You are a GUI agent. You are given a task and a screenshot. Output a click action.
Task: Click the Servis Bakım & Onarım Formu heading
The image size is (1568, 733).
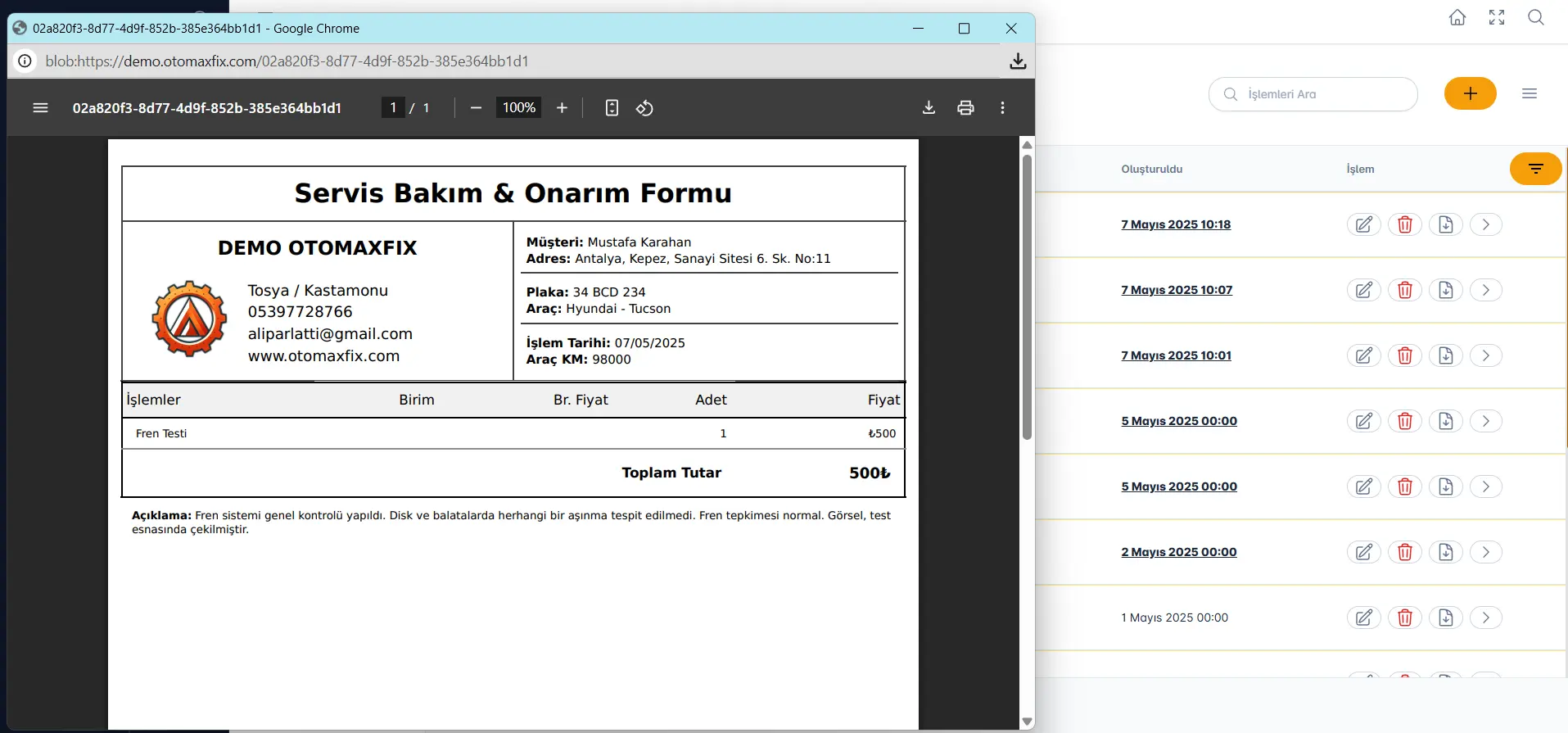(513, 193)
